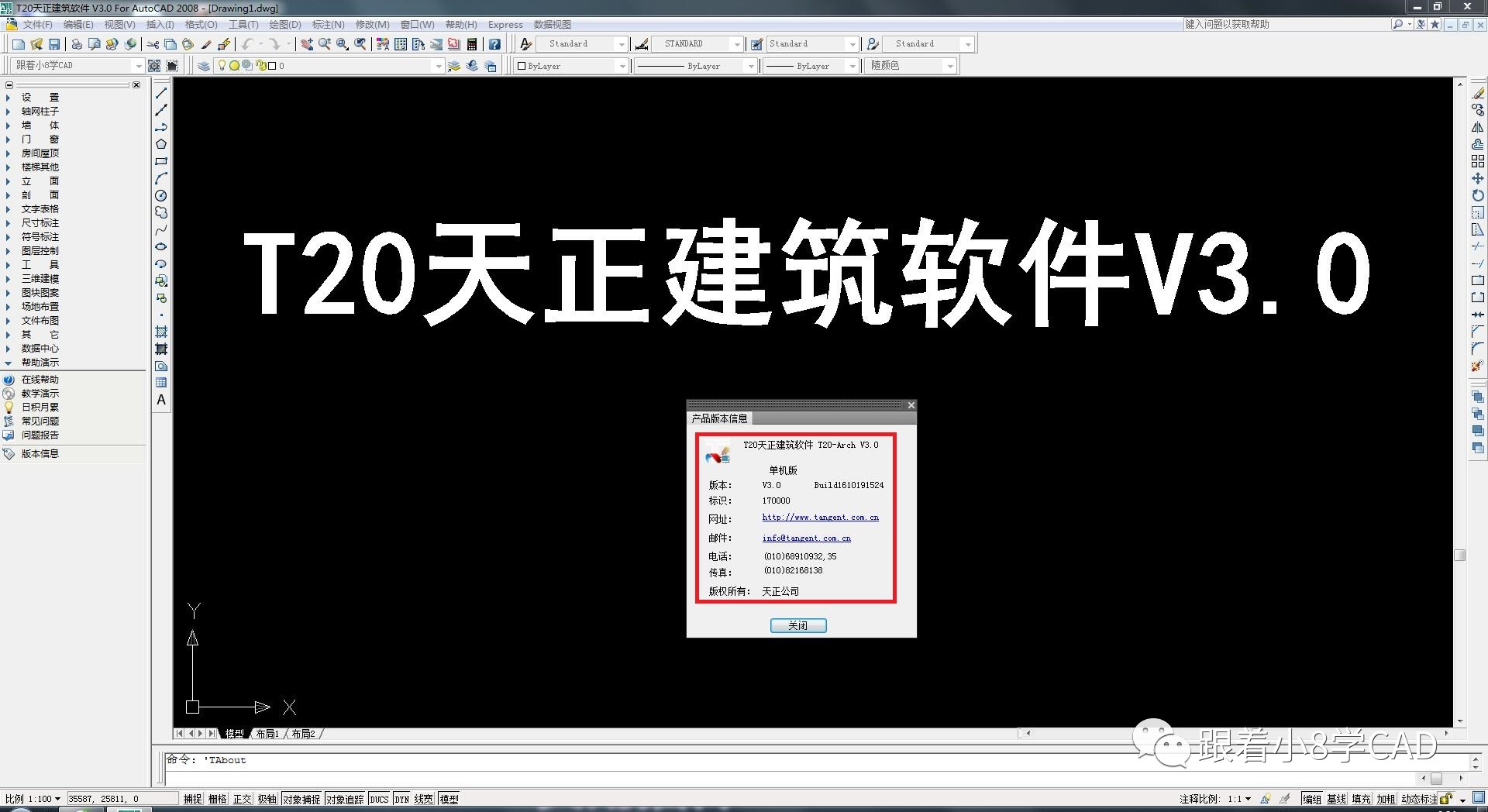This screenshot has width=1488, height=812.
Task: Click the Match Properties brush icon
Action: point(206,44)
